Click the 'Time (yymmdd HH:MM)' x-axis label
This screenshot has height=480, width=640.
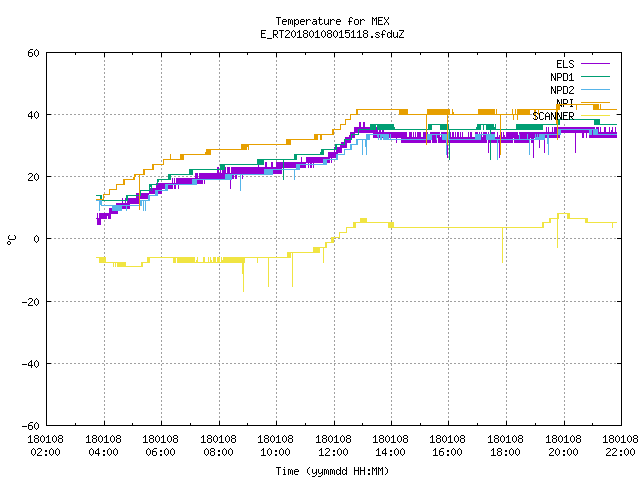[332, 471]
